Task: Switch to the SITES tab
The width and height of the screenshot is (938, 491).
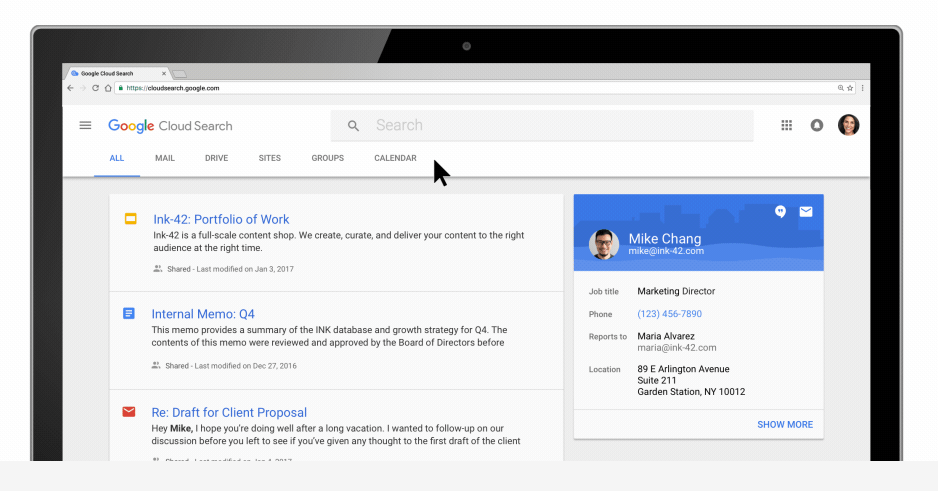Action: 270,158
